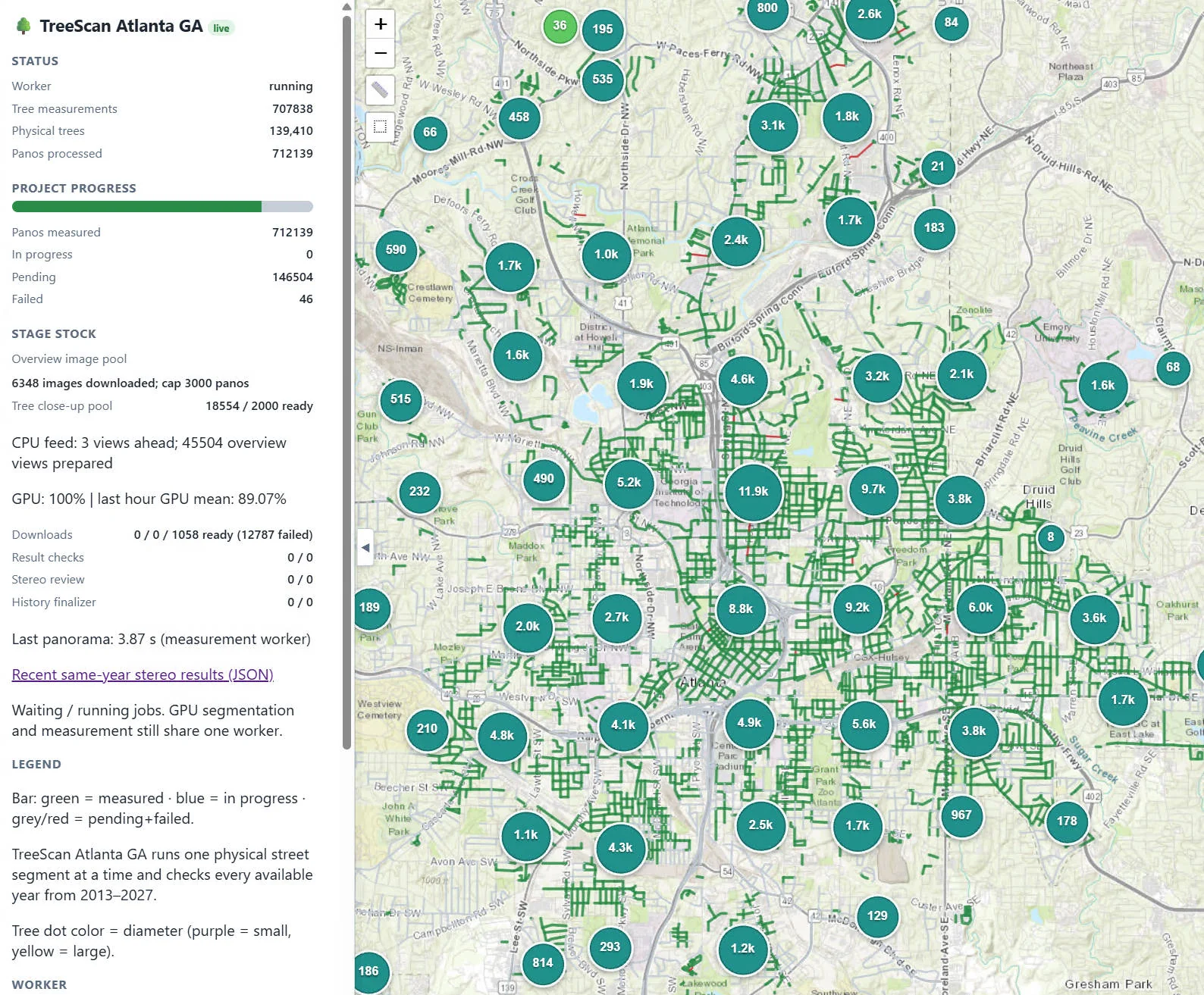Click the Worker status value running
Image resolution: width=1204 pixels, height=995 pixels.
pyautogui.click(x=291, y=86)
